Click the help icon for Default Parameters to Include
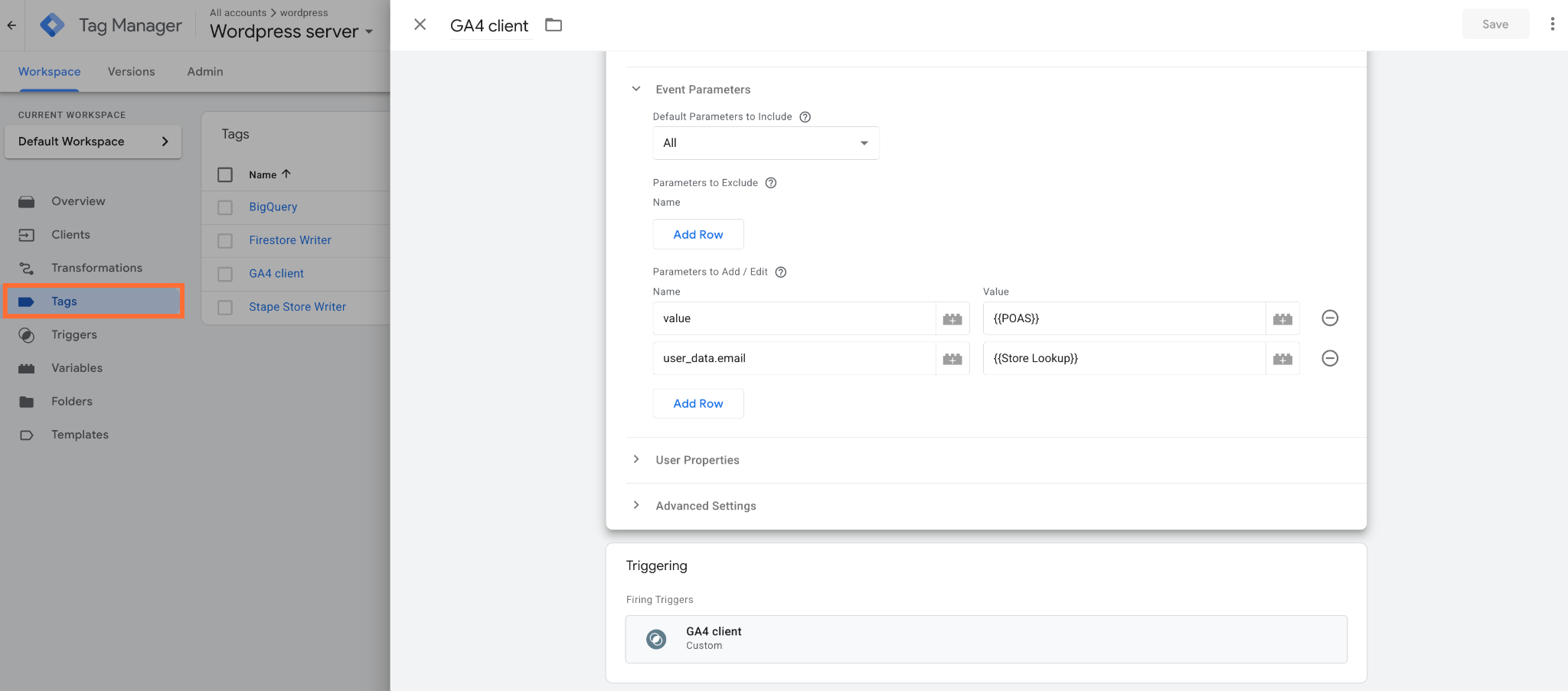This screenshot has height=691, width=1568. click(805, 117)
